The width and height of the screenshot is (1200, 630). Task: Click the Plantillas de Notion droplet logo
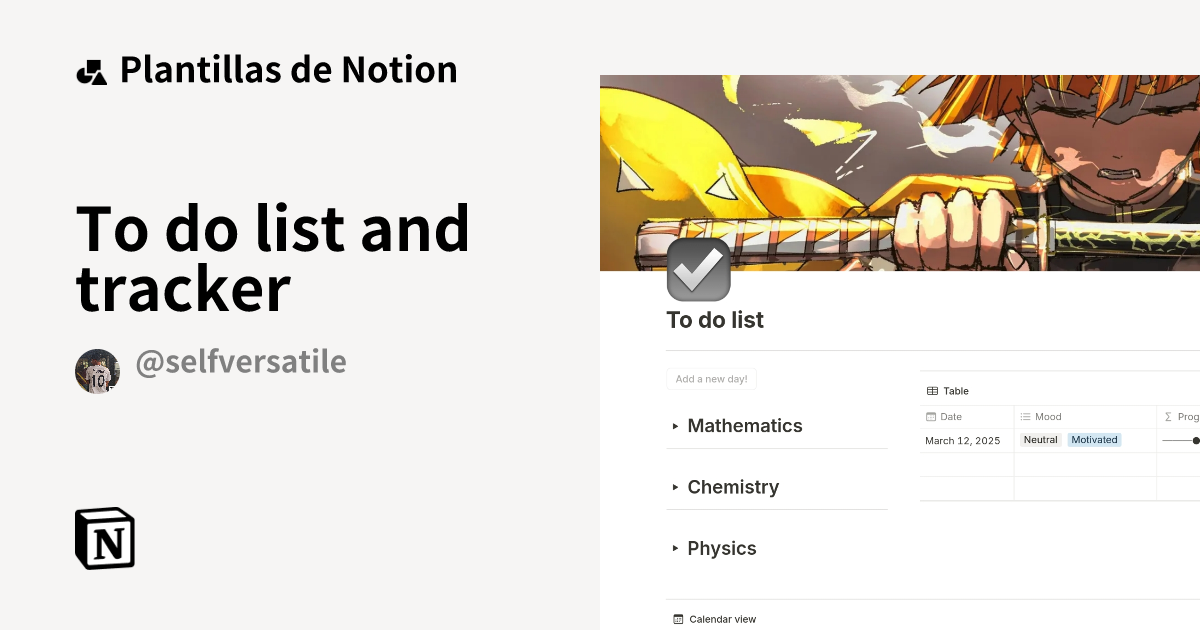pyautogui.click(x=91, y=69)
